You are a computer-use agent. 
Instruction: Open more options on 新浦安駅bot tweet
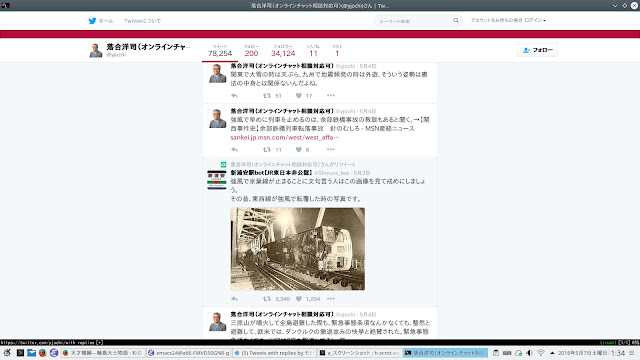click(x=331, y=299)
